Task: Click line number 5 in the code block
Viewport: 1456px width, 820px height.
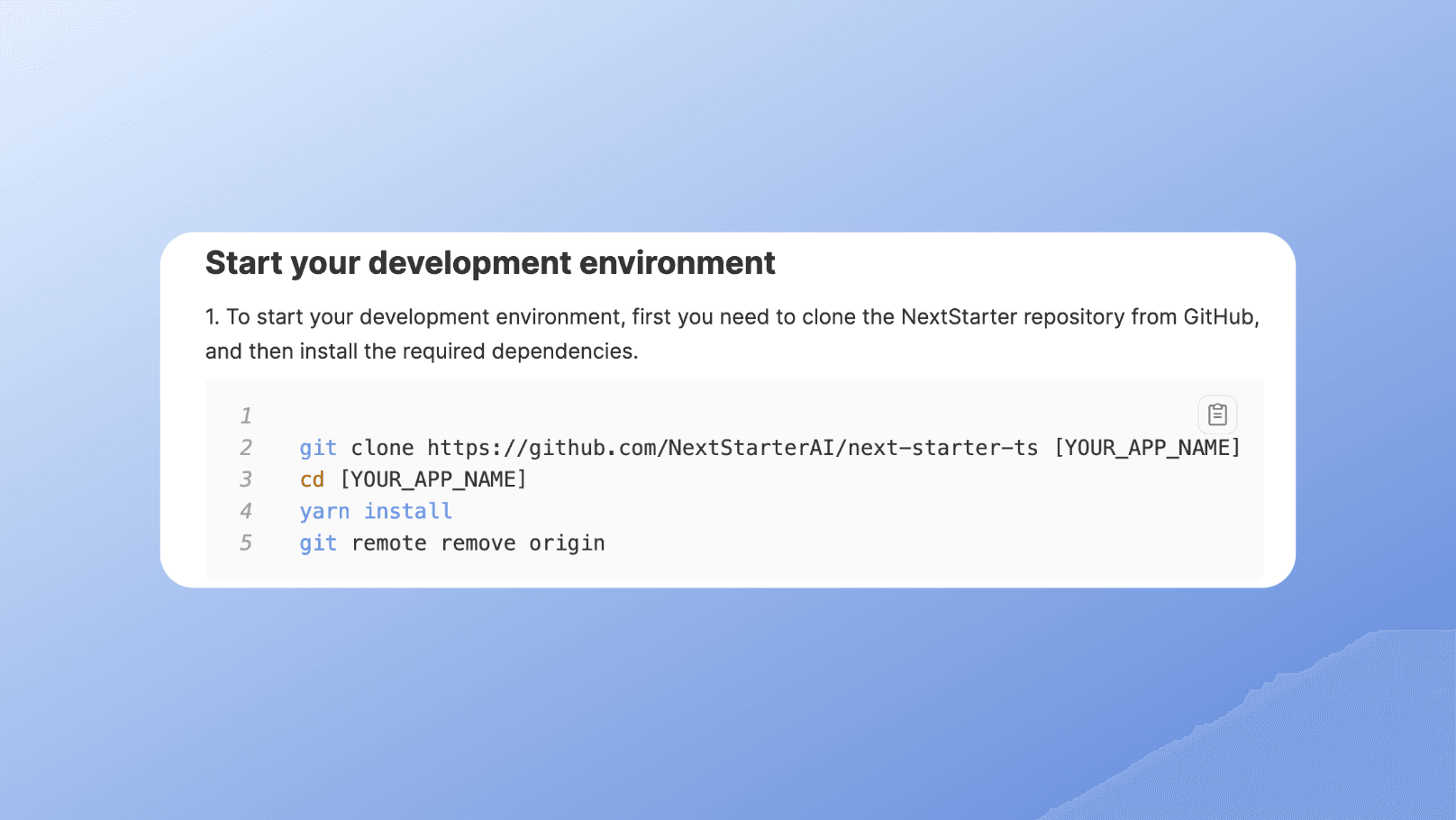Action: click(x=246, y=542)
